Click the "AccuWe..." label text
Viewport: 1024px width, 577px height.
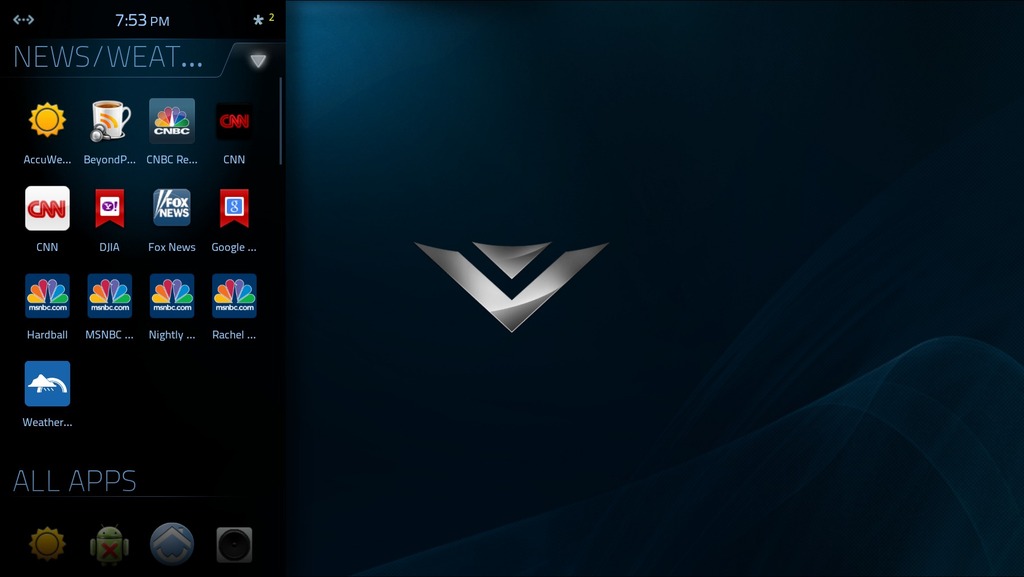coord(47,159)
